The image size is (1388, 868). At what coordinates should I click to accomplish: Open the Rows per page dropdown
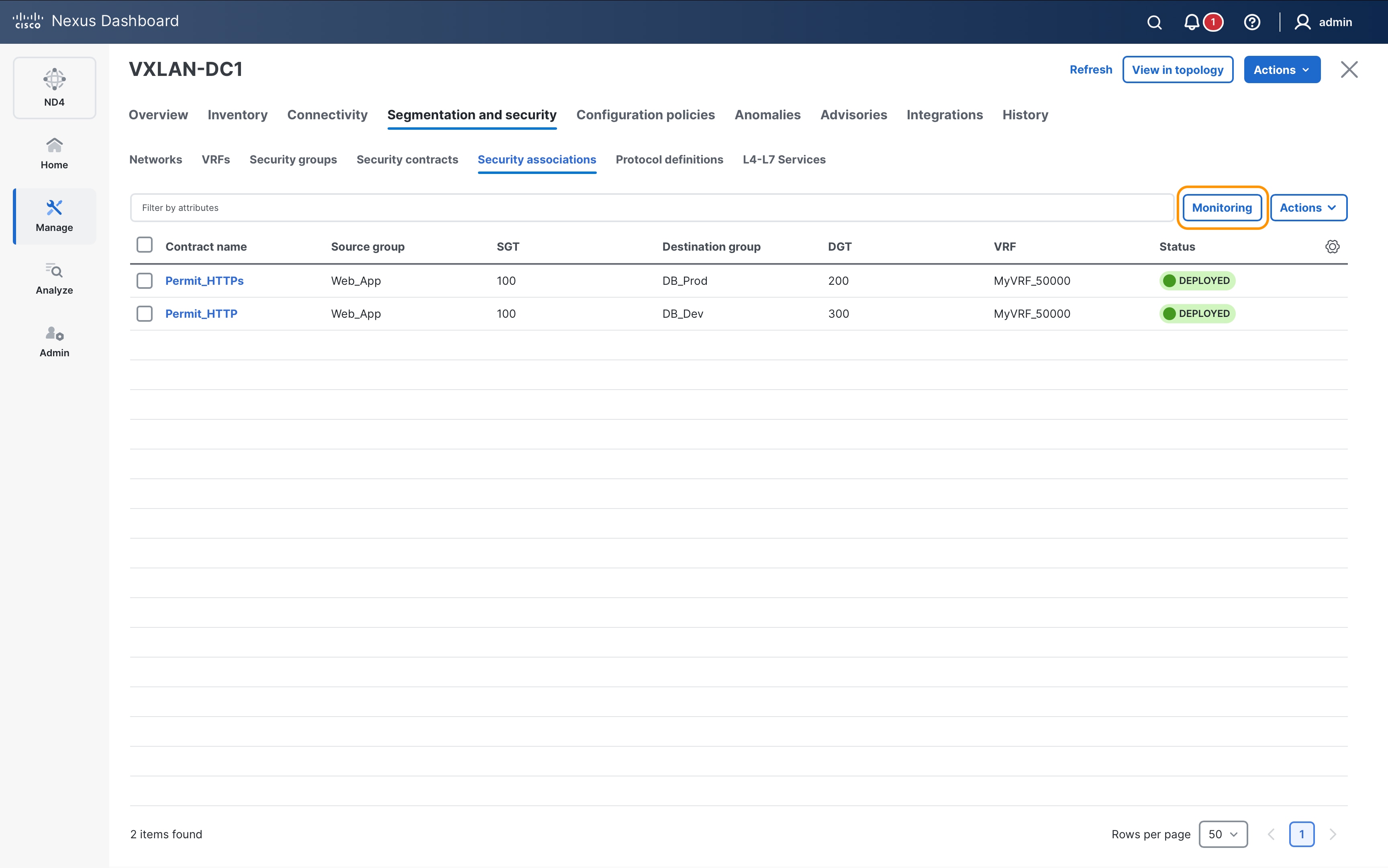pyautogui.click(x=1223, y=834)
